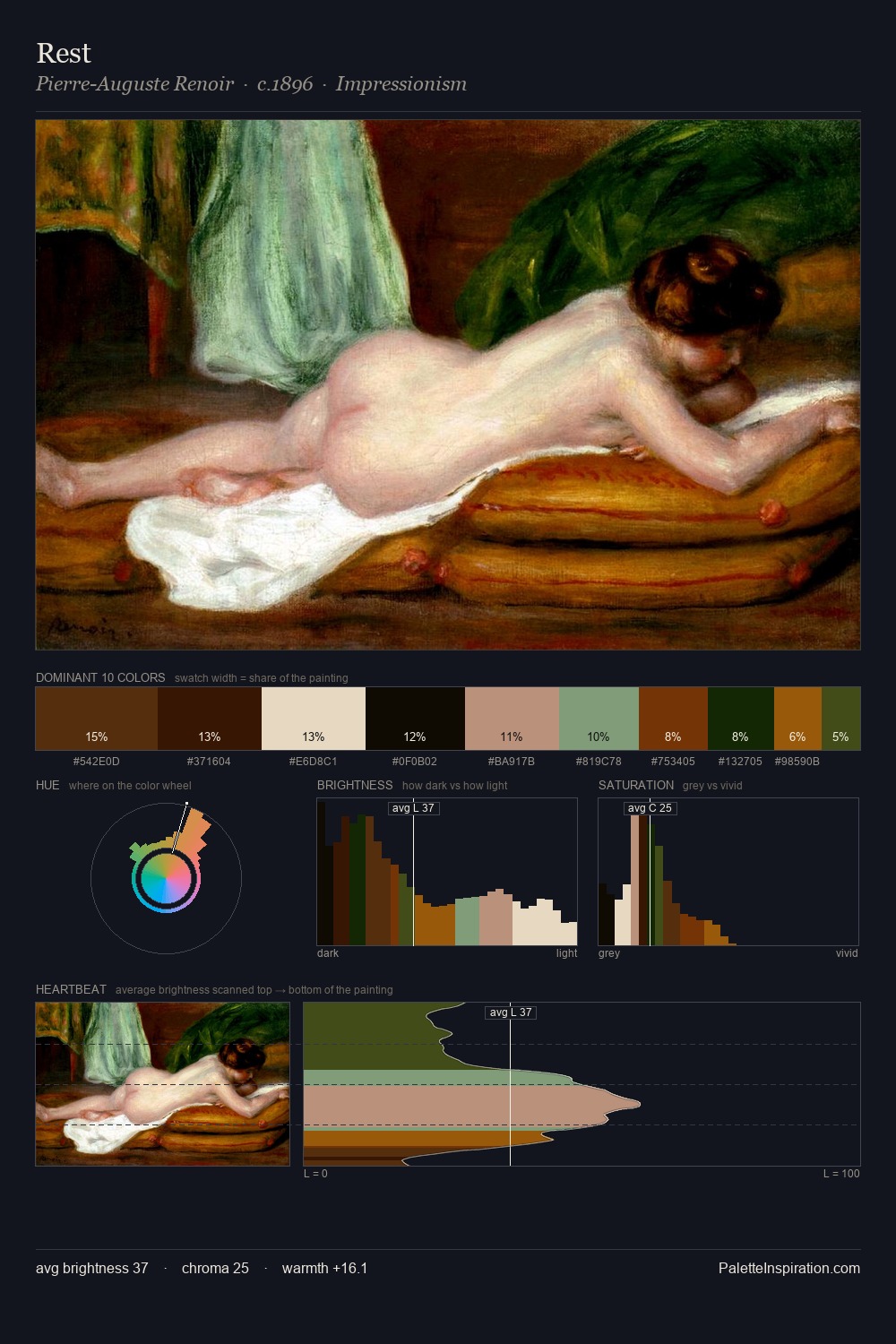Viewport: 896px width, 1344px height.
Task: Click 'where on the color wheel' caption
Action: (130, 786)
